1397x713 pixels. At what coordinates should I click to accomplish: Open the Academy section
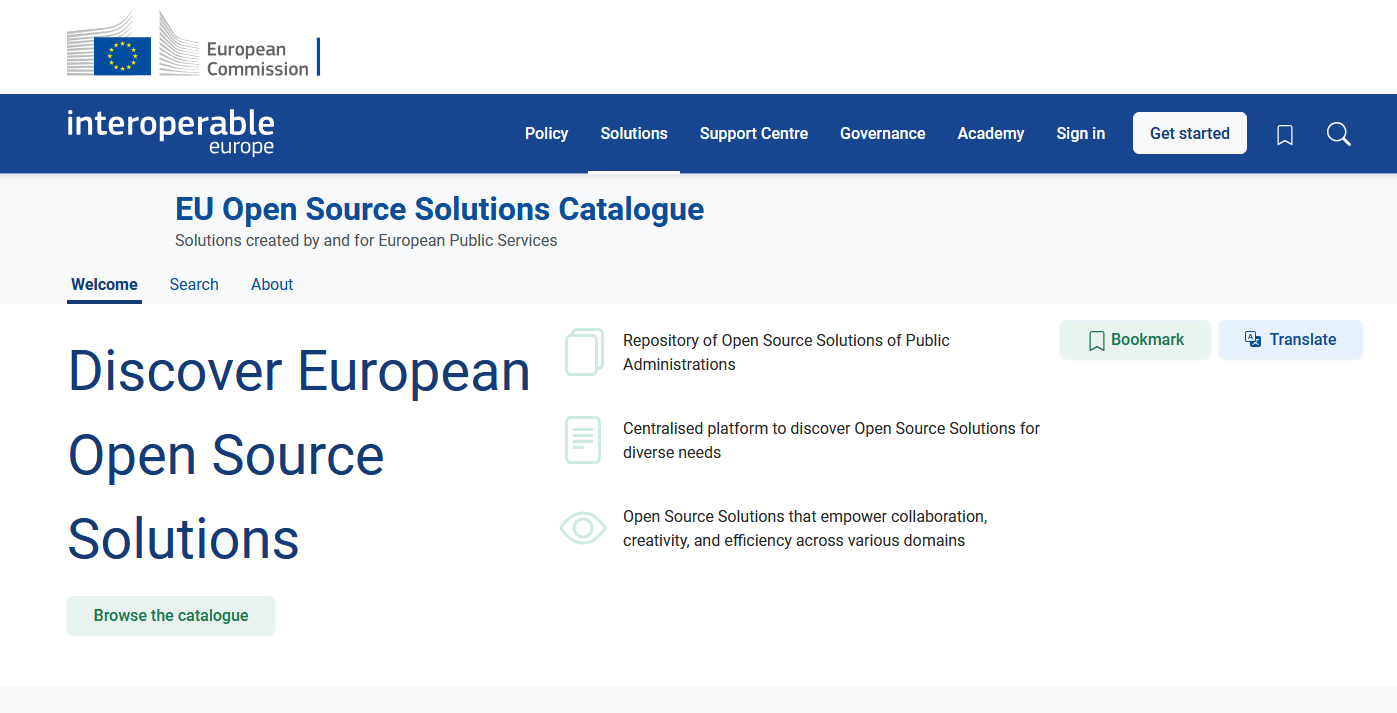[991, 133]
